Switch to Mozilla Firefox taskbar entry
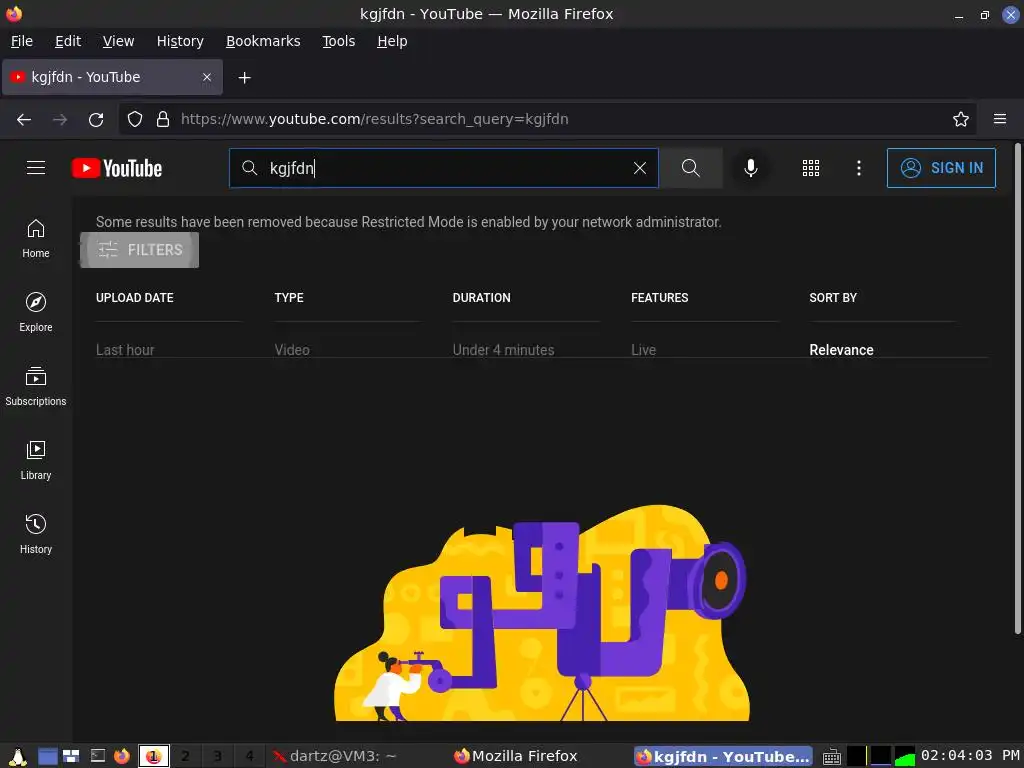This screenshot has width=1024, height=768. [x=516, y=756]
